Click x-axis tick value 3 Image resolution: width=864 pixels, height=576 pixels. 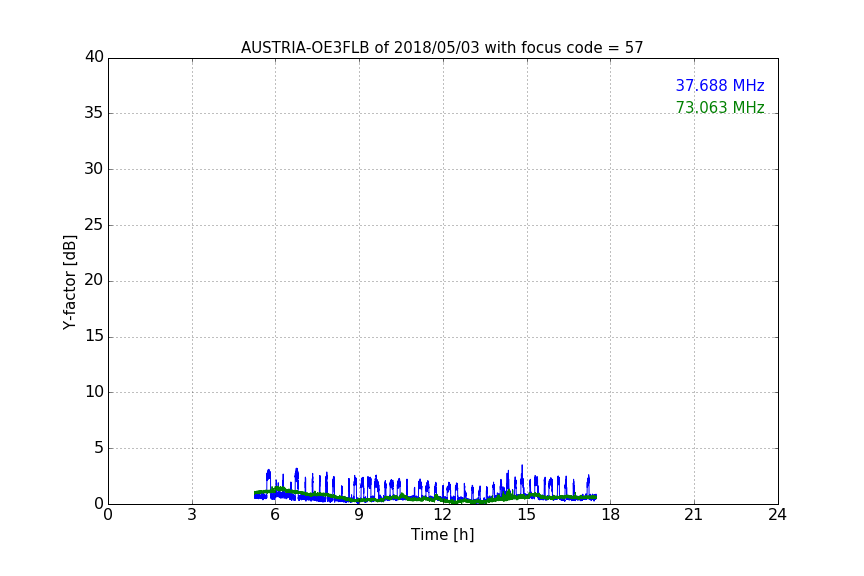click(x=192, y=515)
